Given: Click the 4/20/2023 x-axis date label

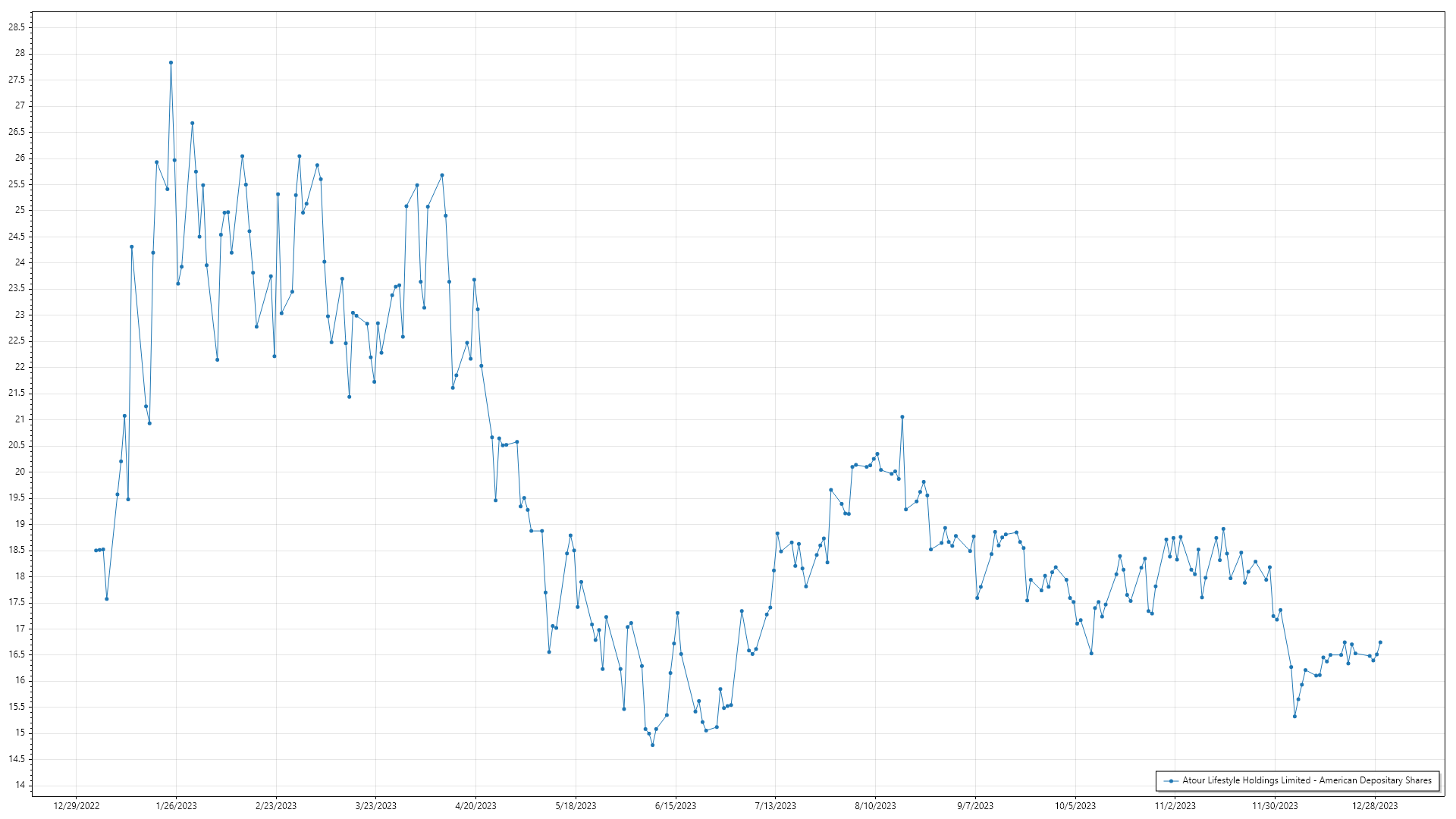Looking at the screenshot, I should click(475, 806).
